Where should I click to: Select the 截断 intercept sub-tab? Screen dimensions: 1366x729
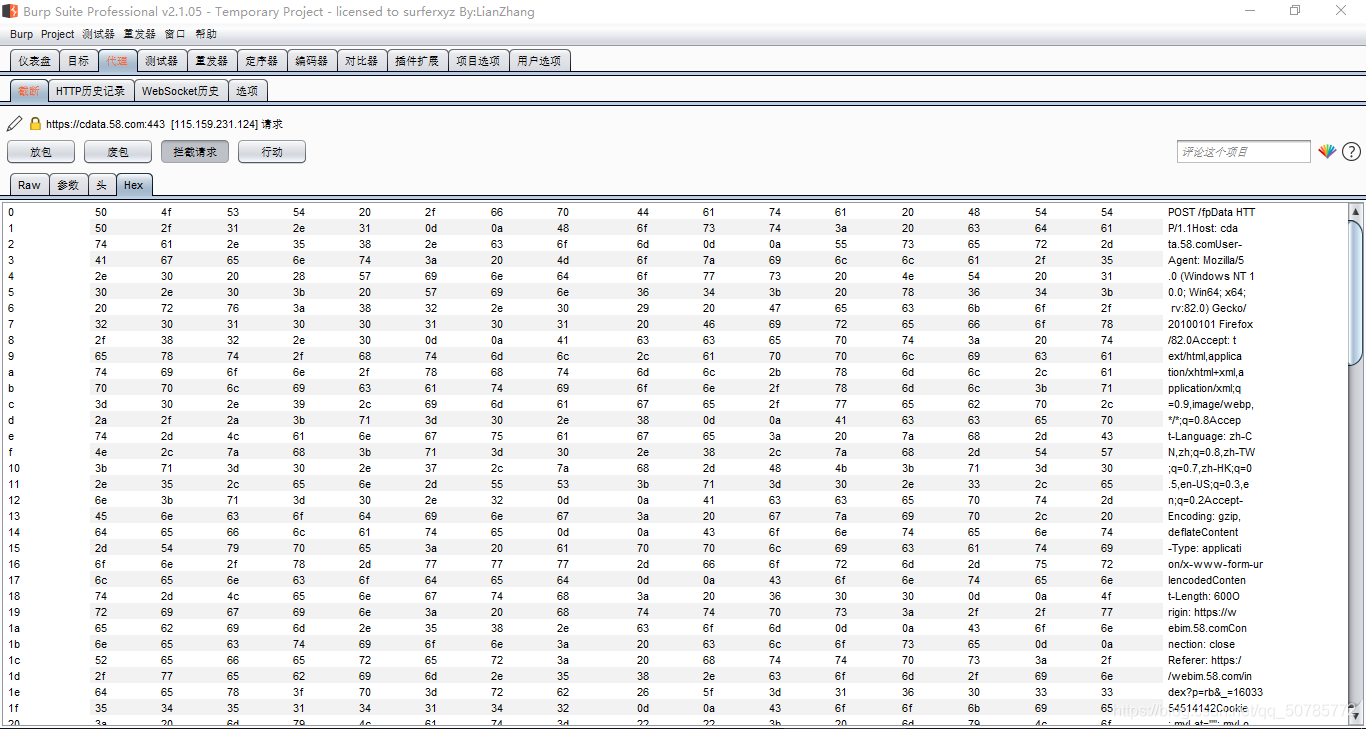tap(29, 91)
